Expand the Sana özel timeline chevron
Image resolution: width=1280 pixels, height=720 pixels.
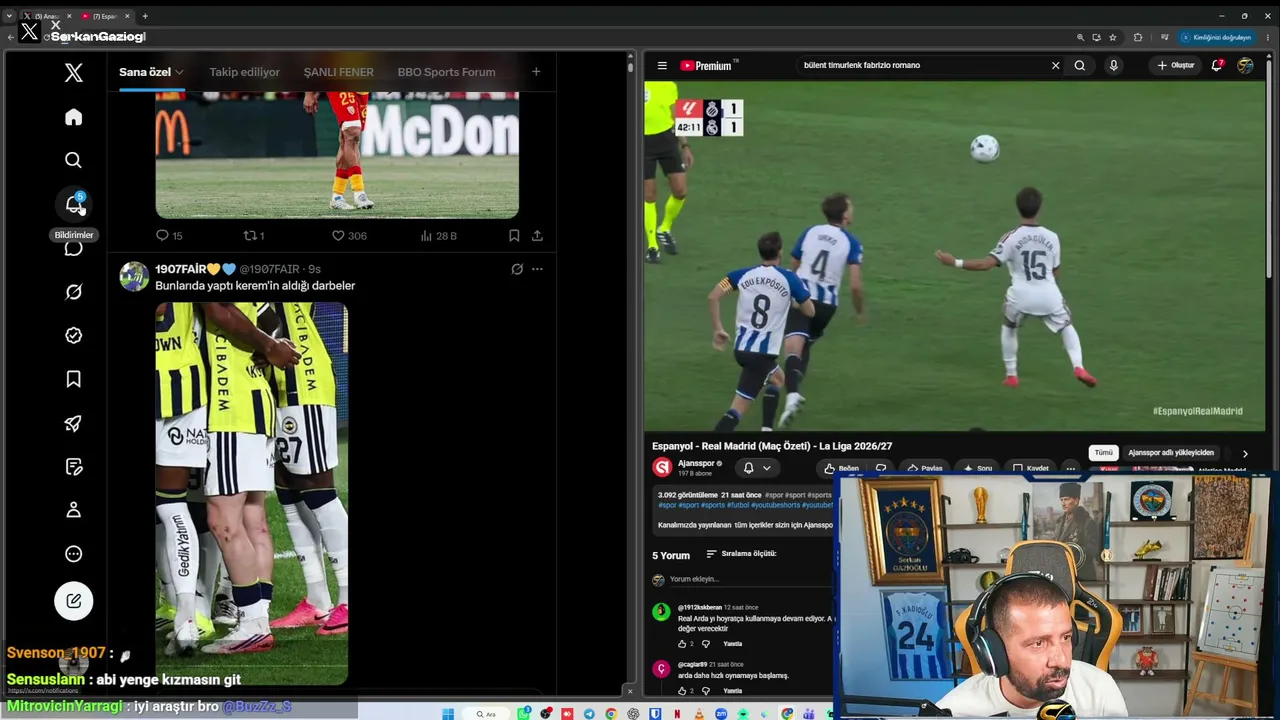coord(179,72)
